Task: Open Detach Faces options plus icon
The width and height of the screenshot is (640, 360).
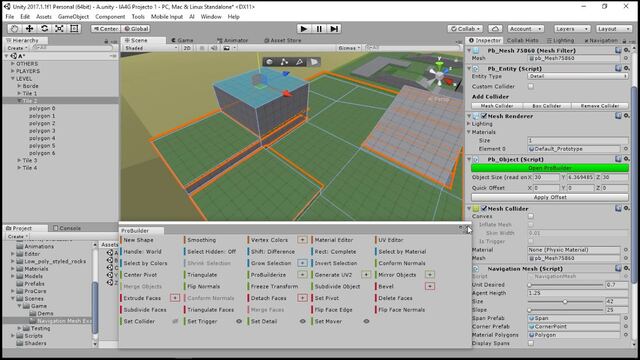Action: point(302,298)
